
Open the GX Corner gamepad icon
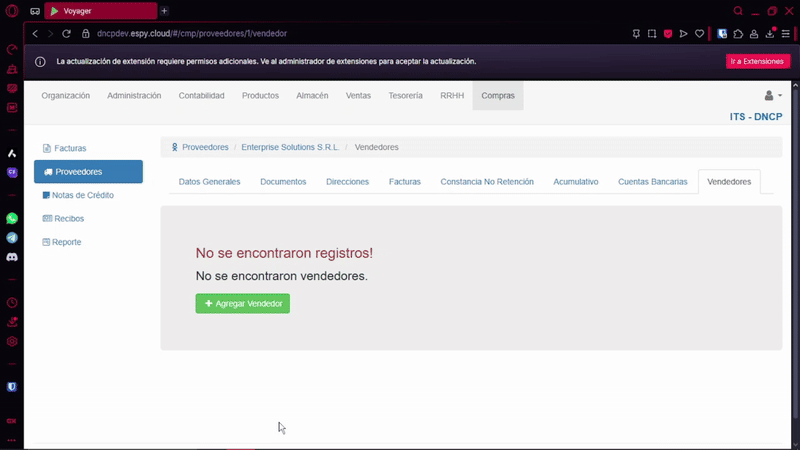click(35, 11)
